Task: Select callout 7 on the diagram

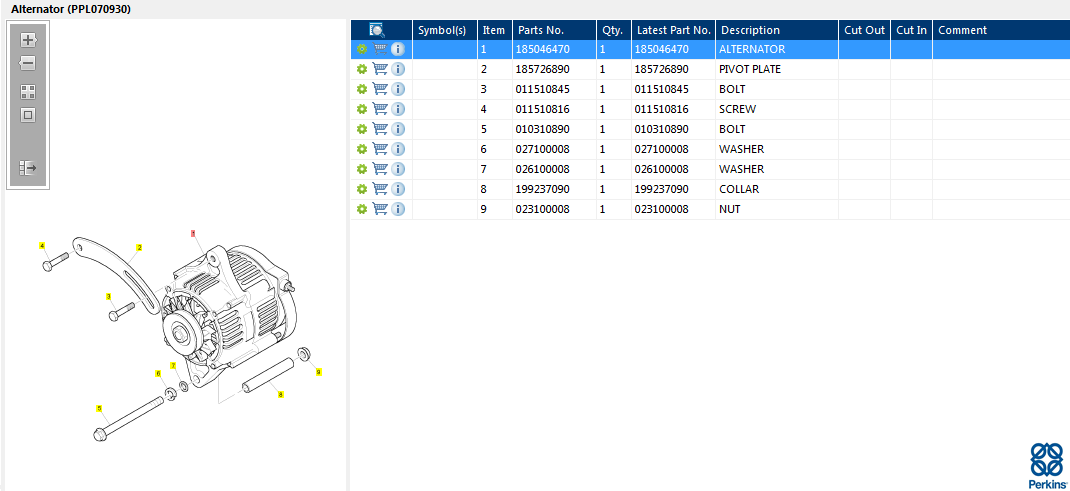Action: pyautogui.click(x=173, y=366)
